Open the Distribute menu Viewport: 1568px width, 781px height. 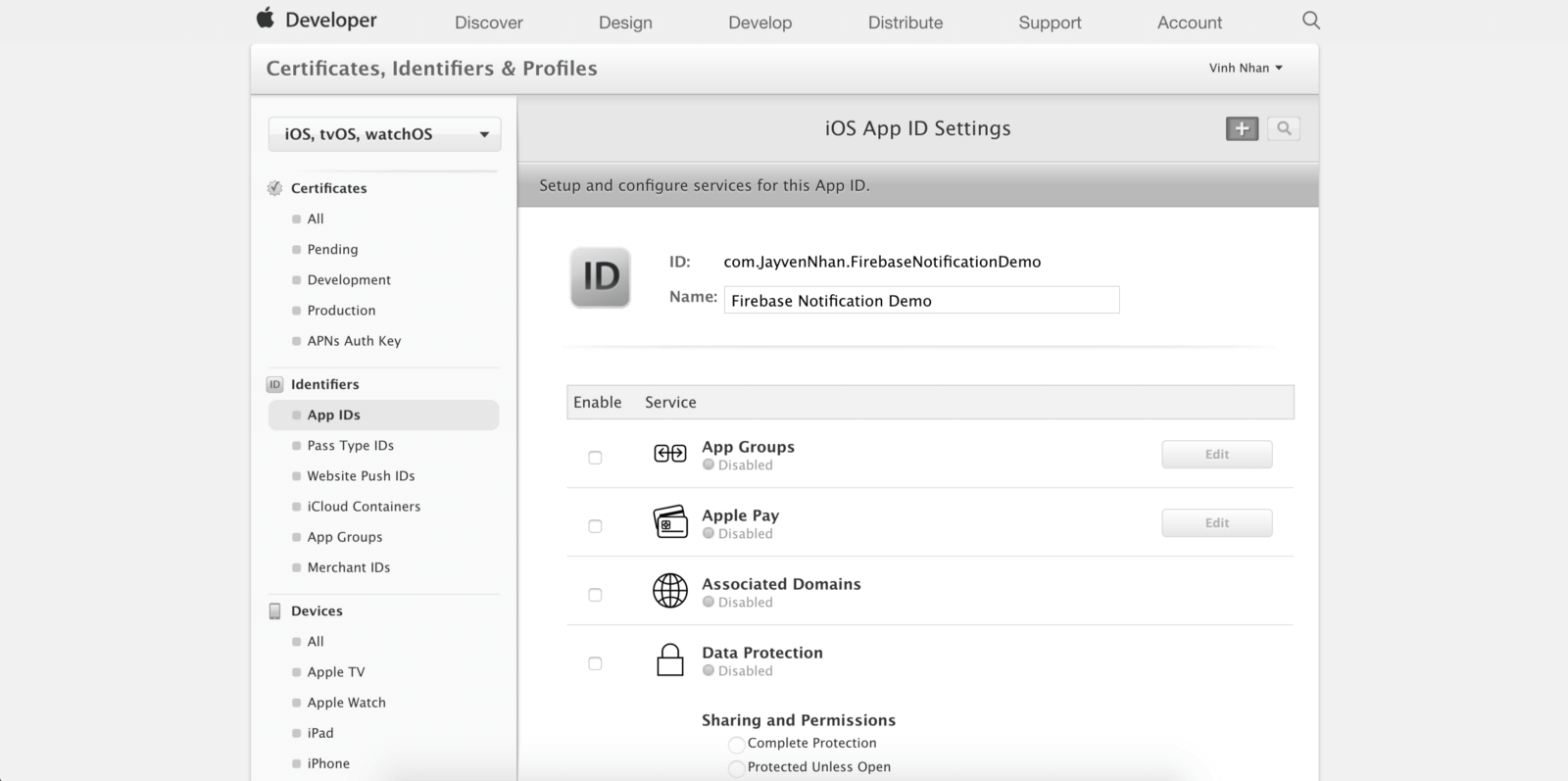pos(906,23)
